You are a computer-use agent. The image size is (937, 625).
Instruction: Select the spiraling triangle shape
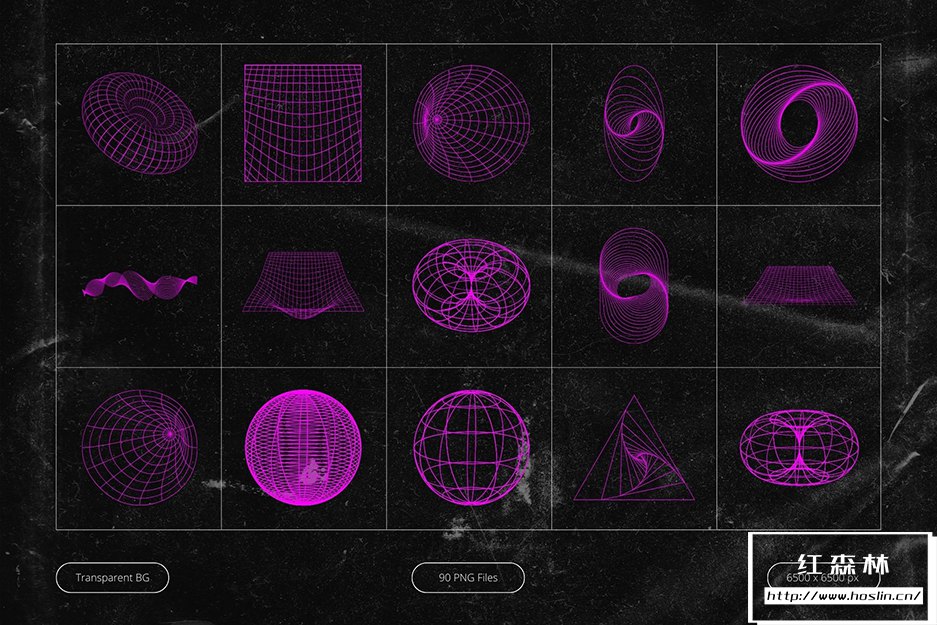(634, 448)
